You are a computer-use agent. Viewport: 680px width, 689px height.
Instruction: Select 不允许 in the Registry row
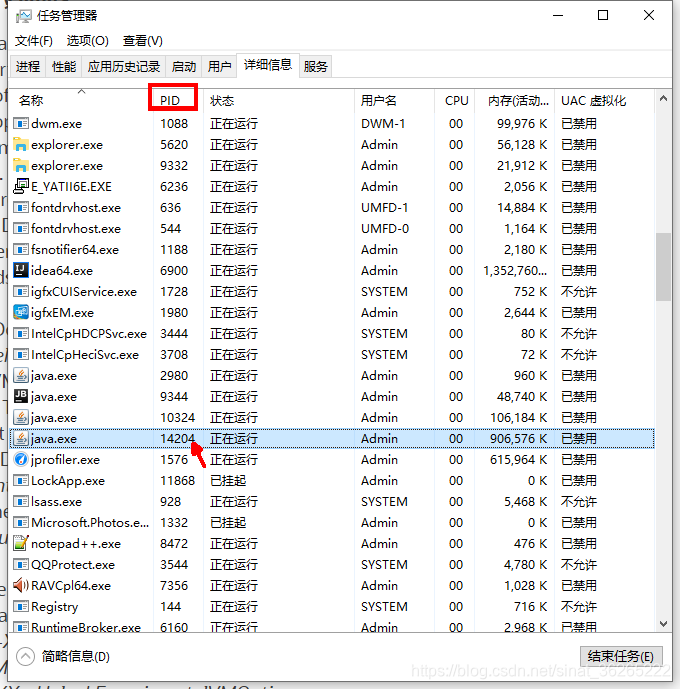579,607
